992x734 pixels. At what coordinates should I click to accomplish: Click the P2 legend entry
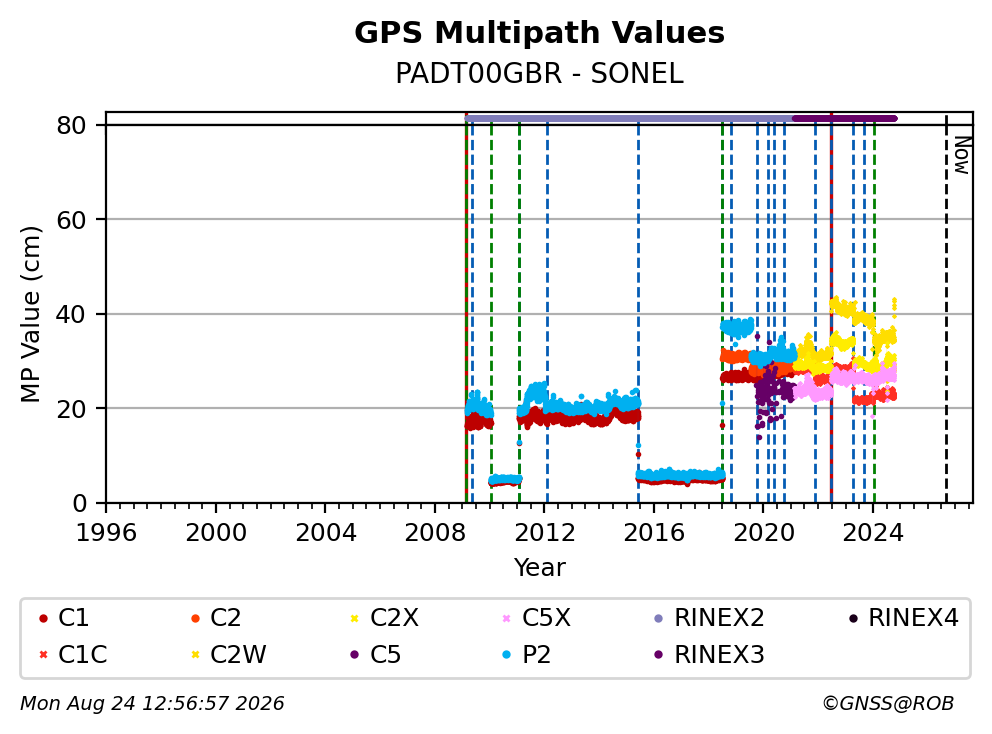coord(526,654)
